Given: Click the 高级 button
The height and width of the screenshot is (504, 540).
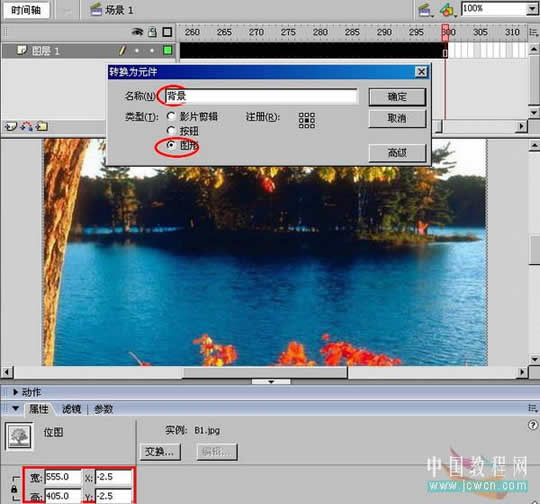Looking at the screenshot, I should pyautogui.click(x=397, y=152).
